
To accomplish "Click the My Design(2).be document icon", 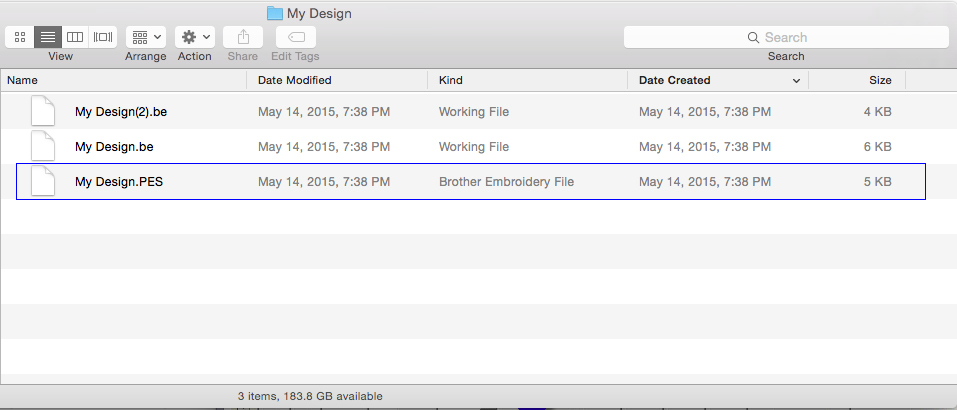I will click(x=43, y=112).
